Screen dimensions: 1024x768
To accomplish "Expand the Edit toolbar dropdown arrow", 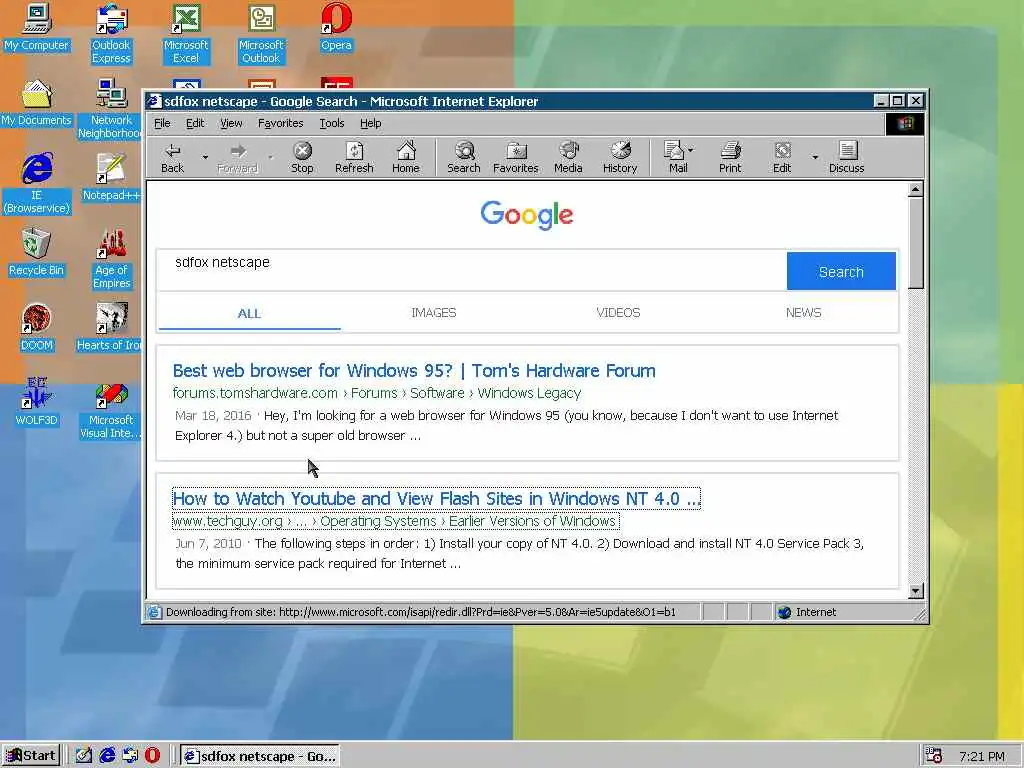I will pyautogui.click(x=814, y=157).
